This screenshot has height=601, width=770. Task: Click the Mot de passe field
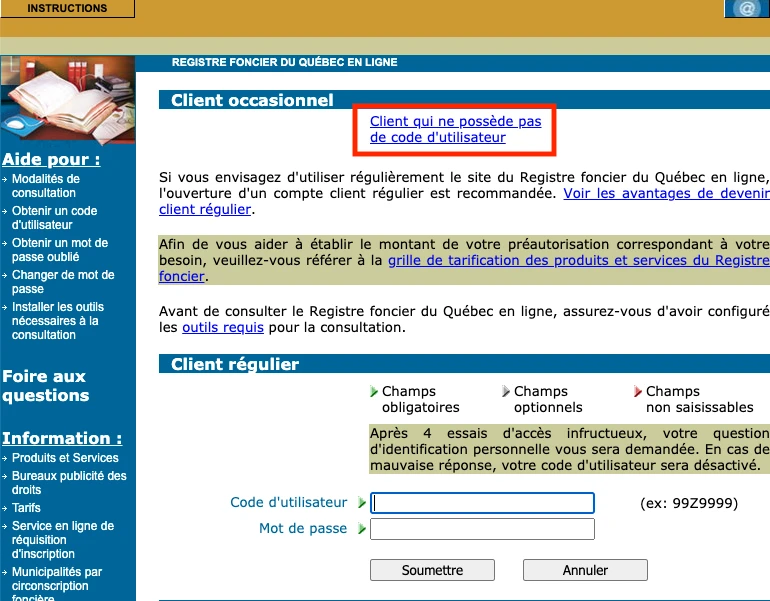coord(482,529)
